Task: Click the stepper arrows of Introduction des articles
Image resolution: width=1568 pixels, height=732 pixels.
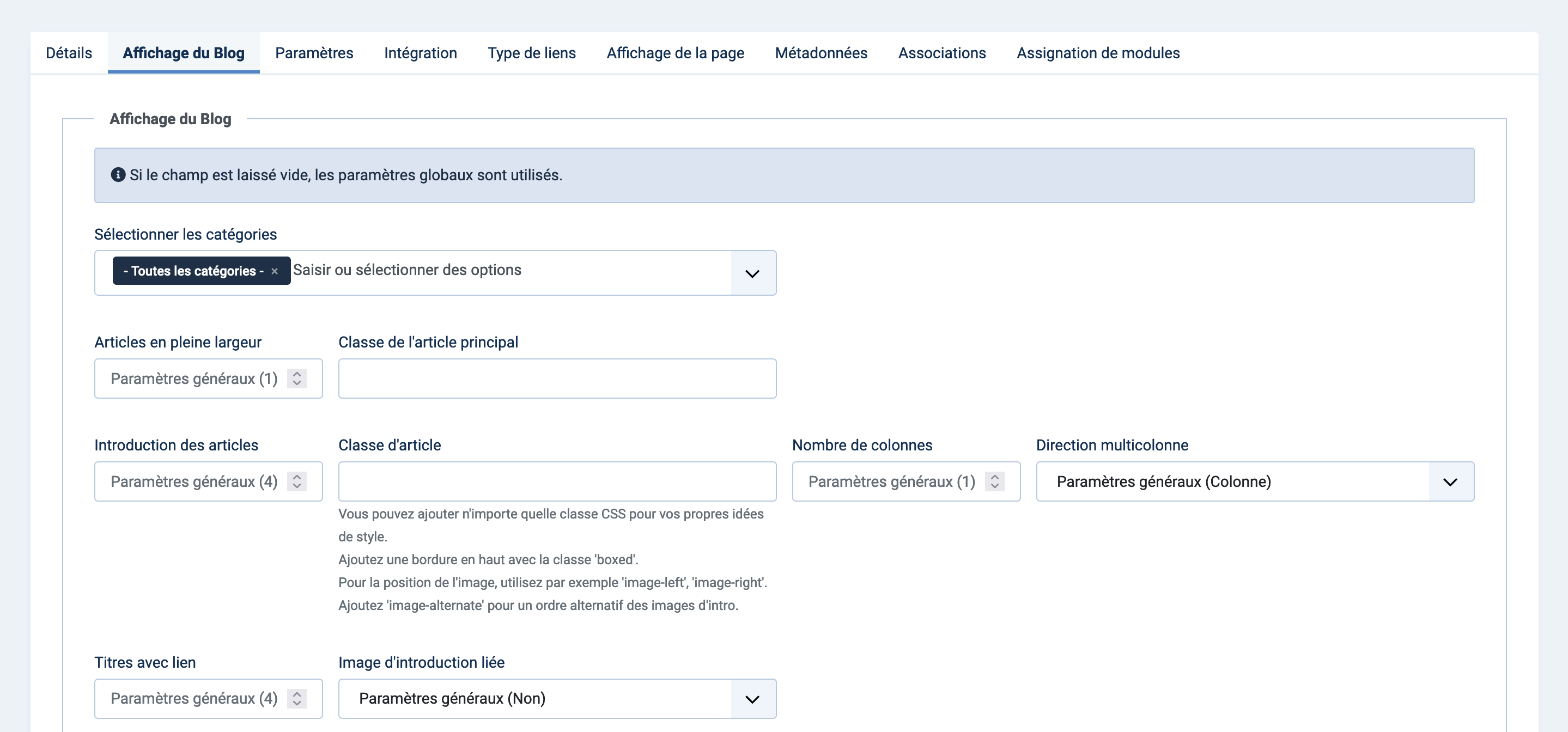Action: pyautogui.click(x=297, y=481)
